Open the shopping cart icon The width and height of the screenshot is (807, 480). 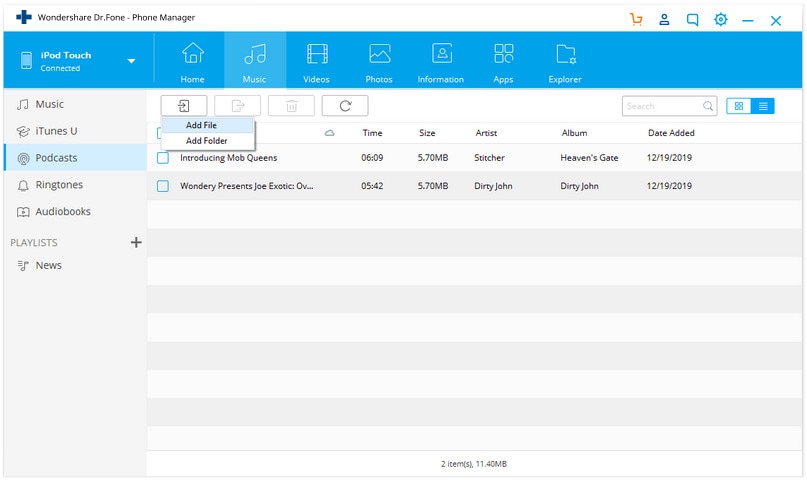636,20
